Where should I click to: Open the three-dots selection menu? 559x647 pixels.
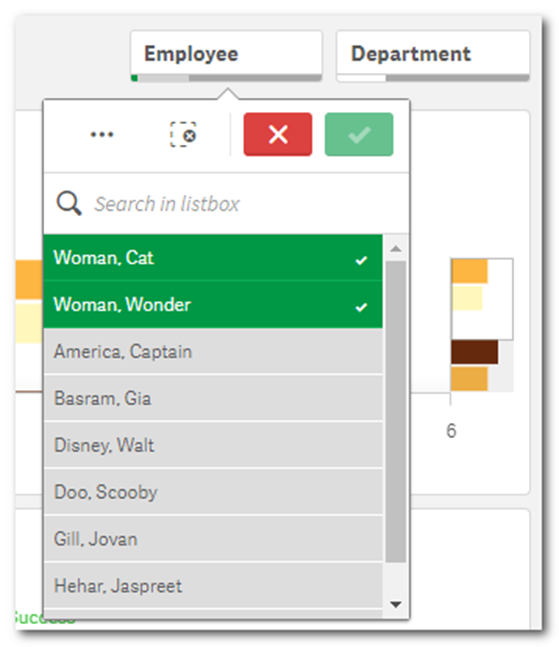[102, 135]
